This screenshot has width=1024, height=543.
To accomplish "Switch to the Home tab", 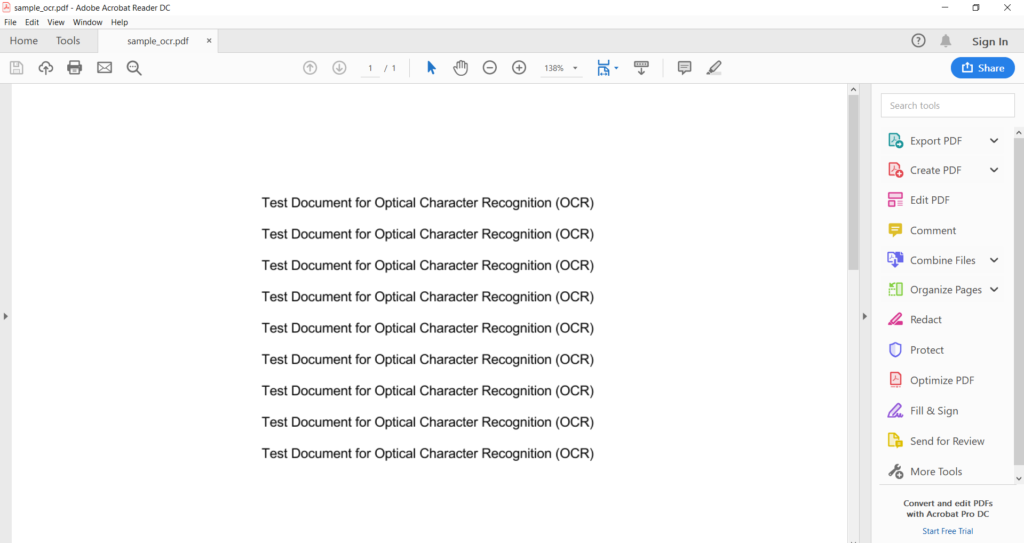I will tap(24, 41).
